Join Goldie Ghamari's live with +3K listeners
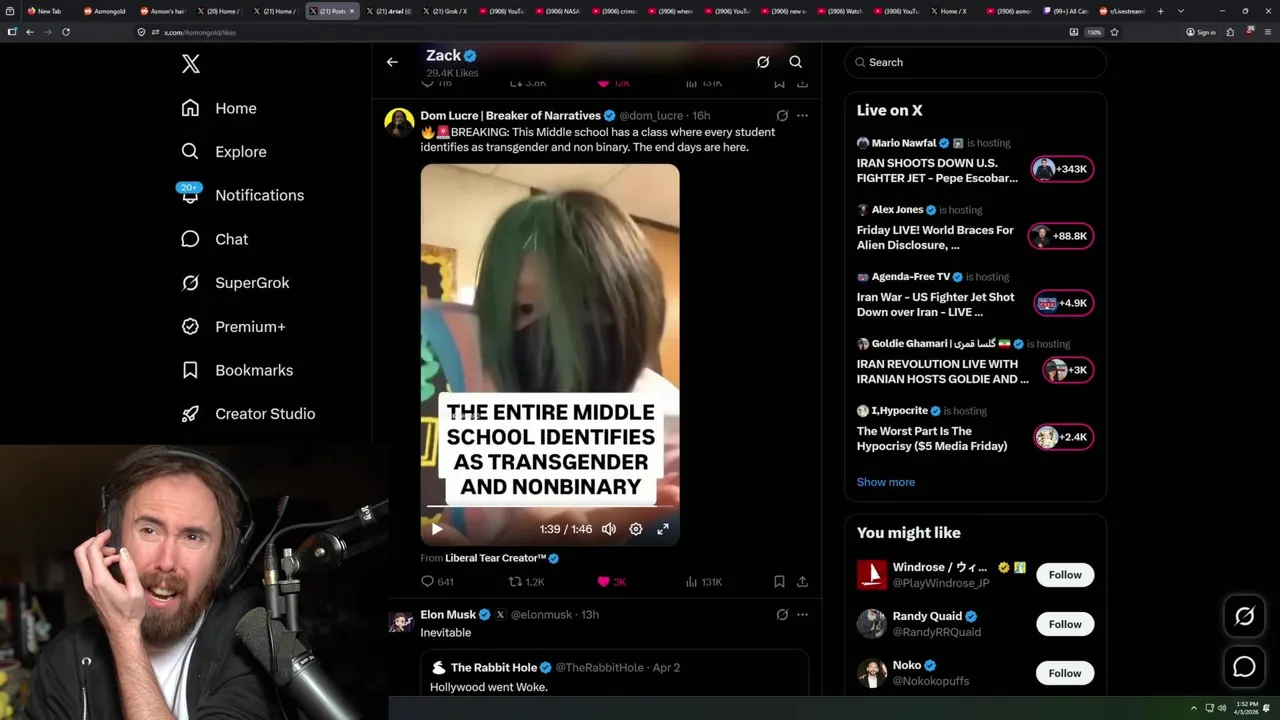This screenshot has height=720, width=1280. point(1068,370)
